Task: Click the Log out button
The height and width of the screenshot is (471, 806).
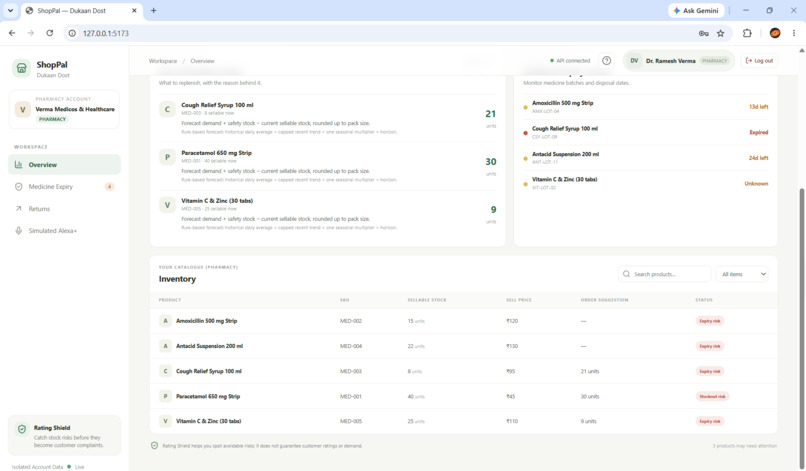Action: [759, 61]
